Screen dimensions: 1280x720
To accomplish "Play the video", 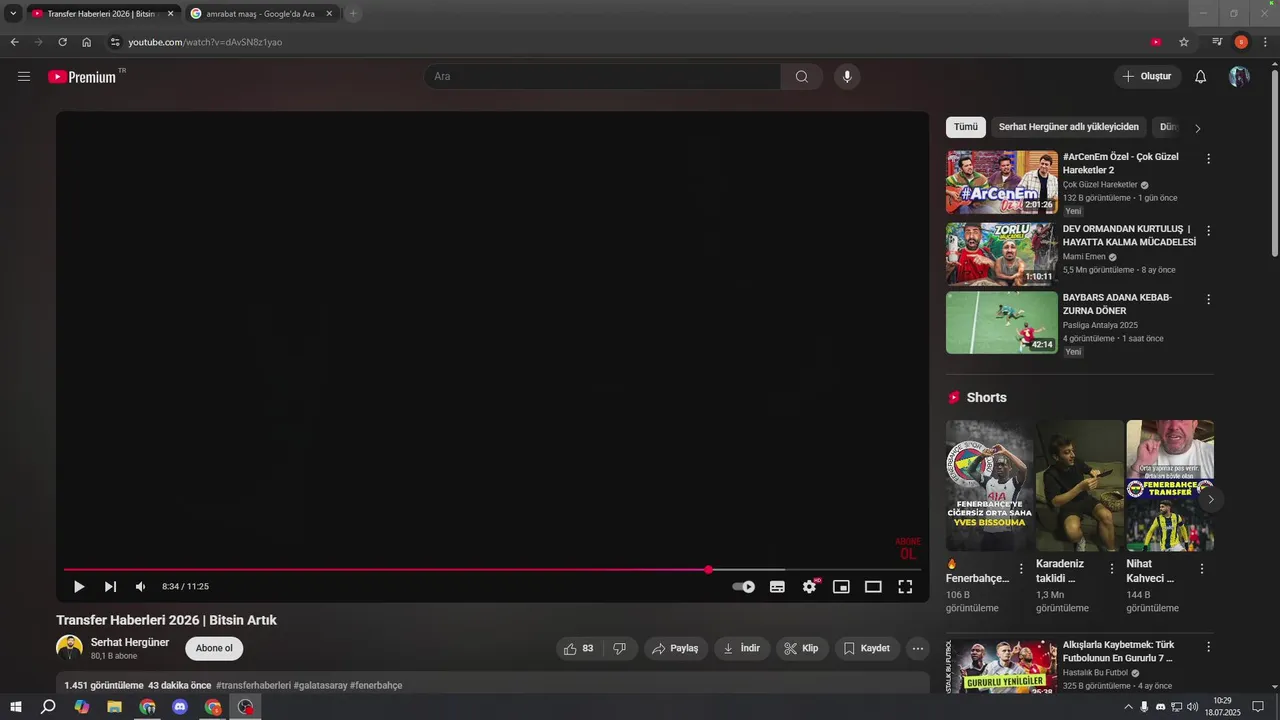I will [x=79, y=587].
